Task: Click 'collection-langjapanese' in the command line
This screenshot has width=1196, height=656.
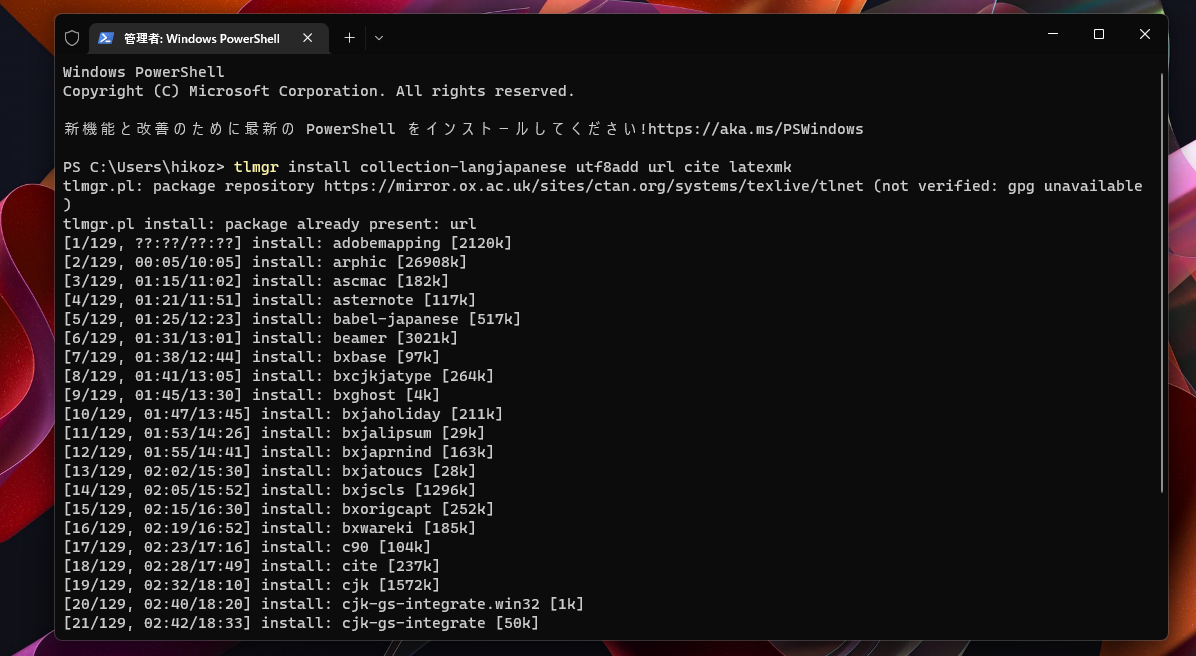Action: 463,167
